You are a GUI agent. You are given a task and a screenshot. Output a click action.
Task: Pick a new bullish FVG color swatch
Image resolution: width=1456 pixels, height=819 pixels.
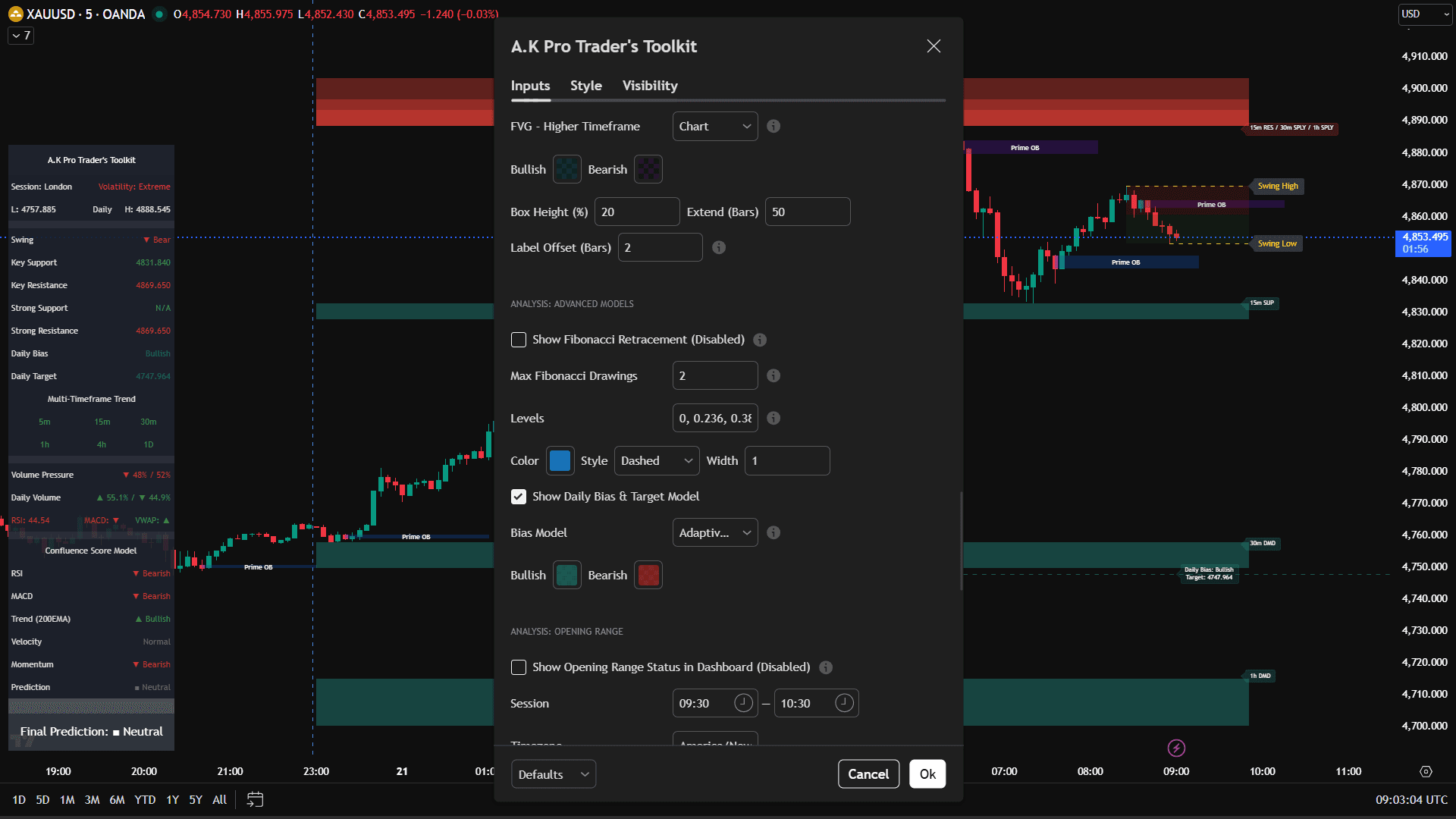566,168
